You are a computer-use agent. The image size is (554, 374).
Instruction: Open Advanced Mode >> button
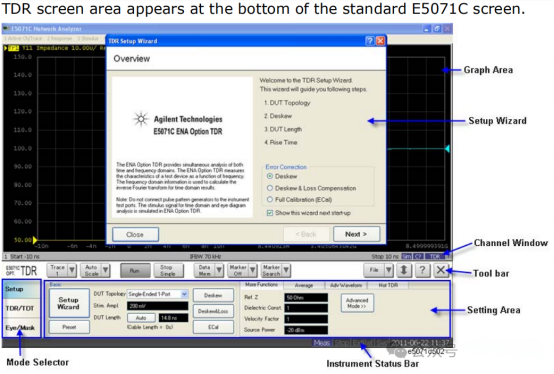(x=357, y=303)
